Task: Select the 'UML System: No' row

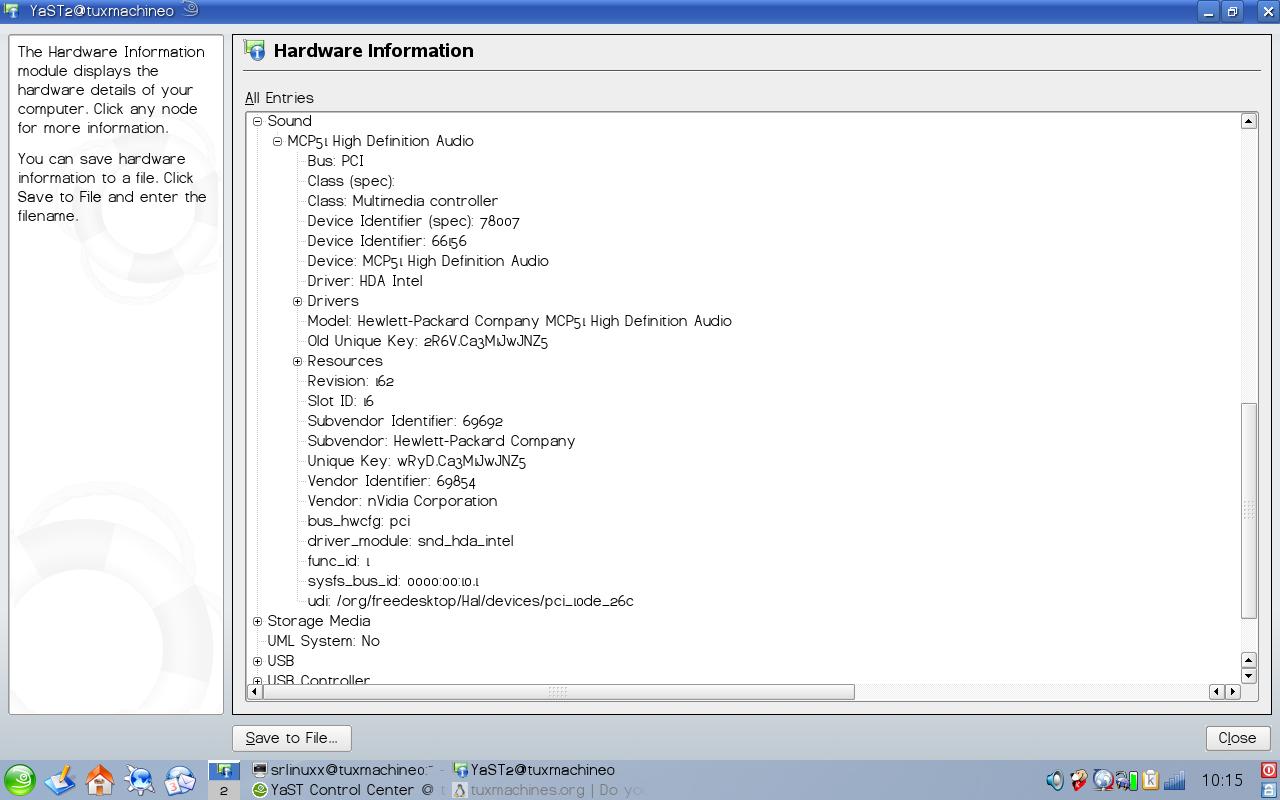Action: tap(323, 641)
